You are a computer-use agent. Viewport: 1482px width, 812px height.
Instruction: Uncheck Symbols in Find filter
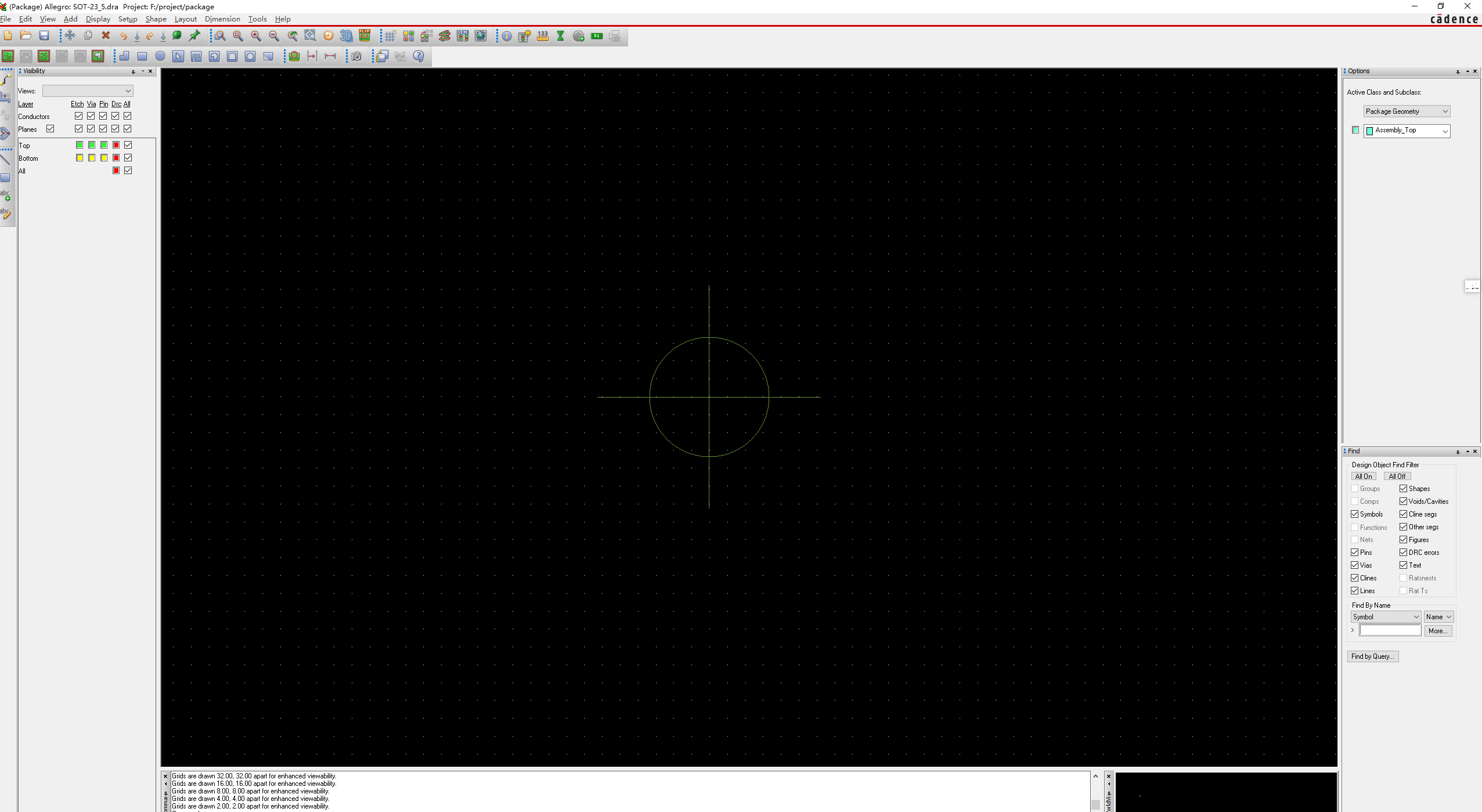click(x=1354, y=514)
